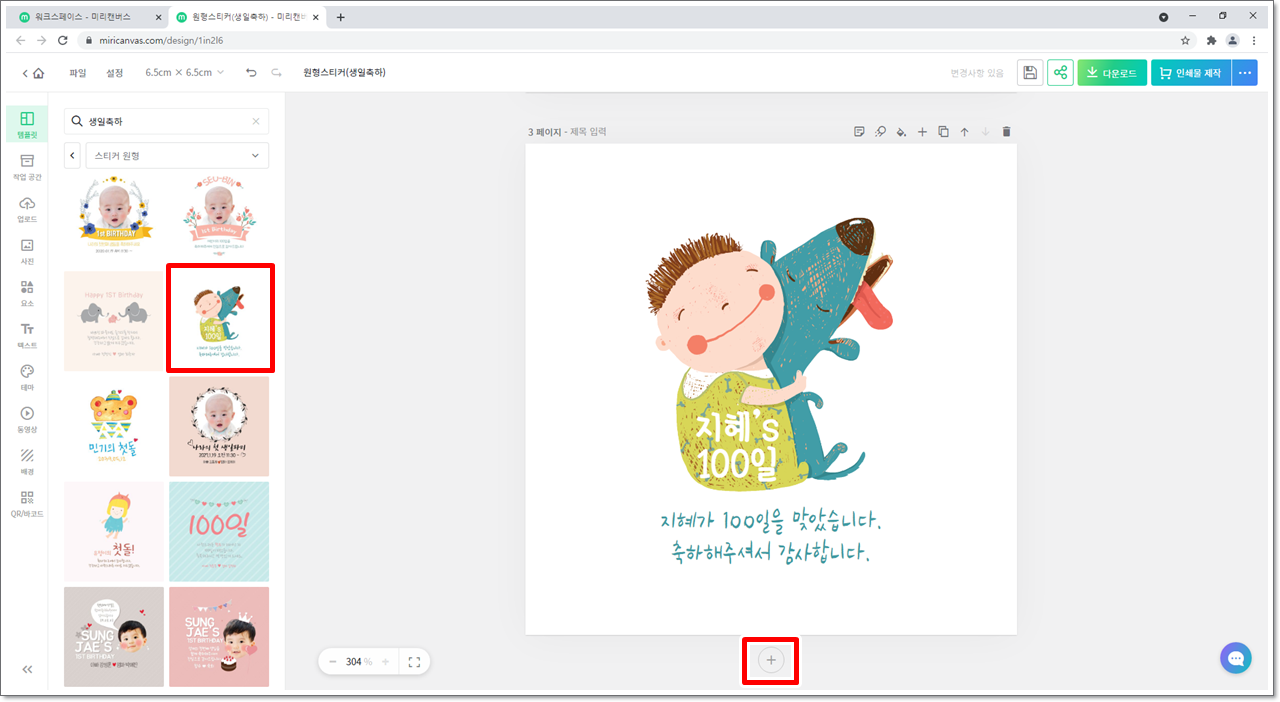Open the 사진 sidebar panel
This screenshot has width=1280, height=702.
point(27,251)
